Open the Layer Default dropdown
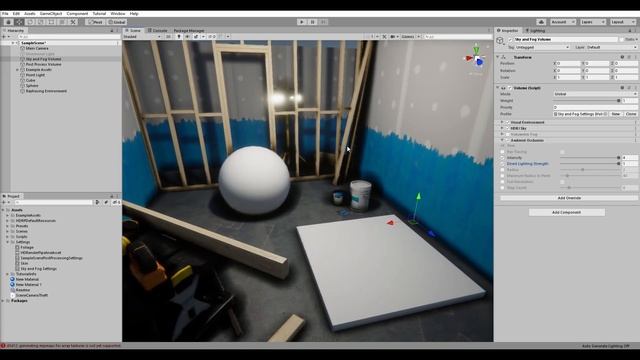This screenshot has height=360, width=640. tap(611, 47)
